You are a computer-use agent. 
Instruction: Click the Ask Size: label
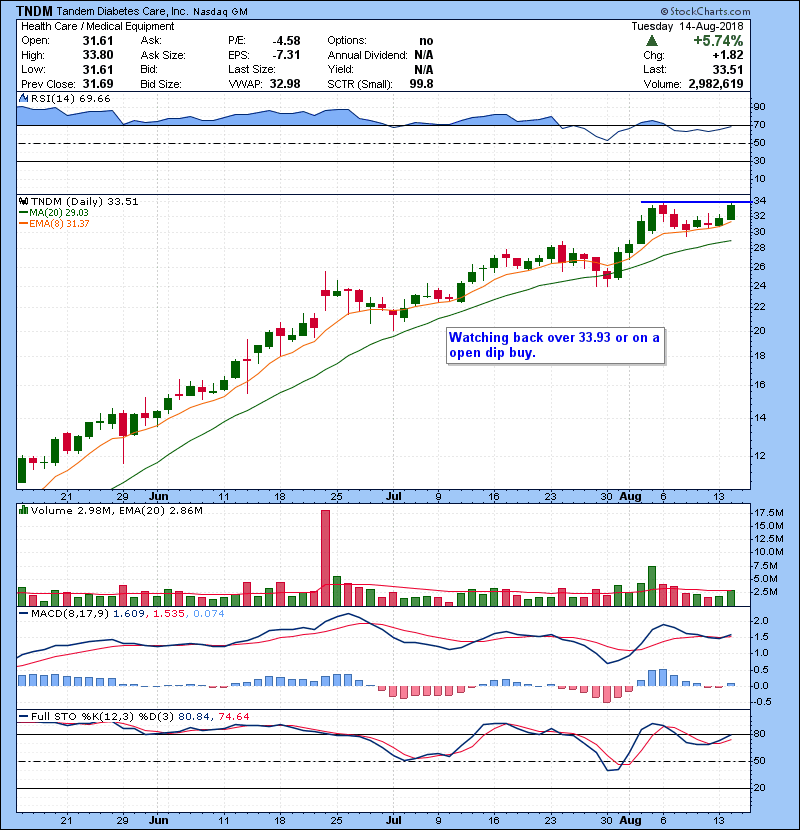[163, 55]
